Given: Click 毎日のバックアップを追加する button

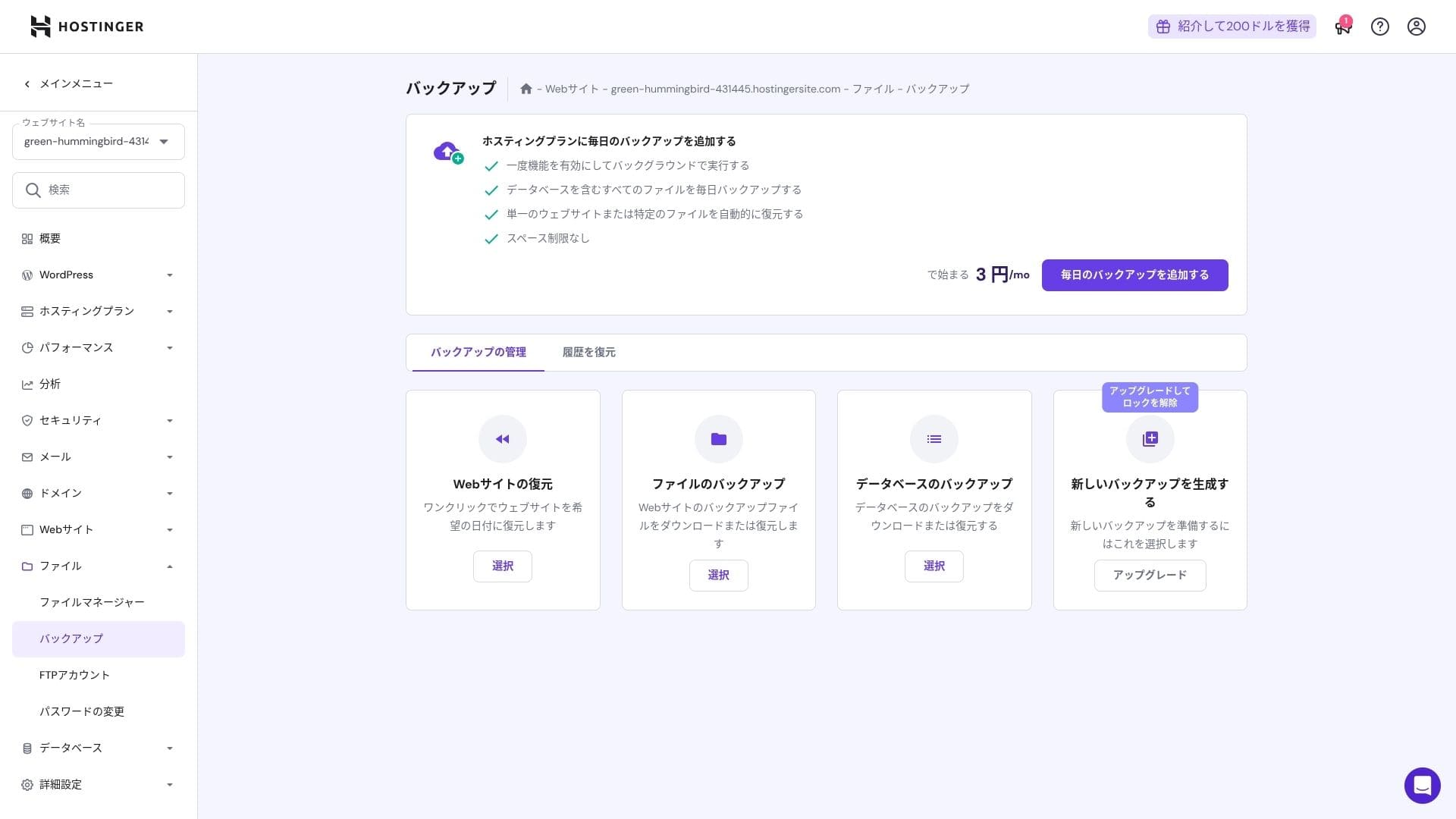Looking at the screenshot, I should [1134, 275].
